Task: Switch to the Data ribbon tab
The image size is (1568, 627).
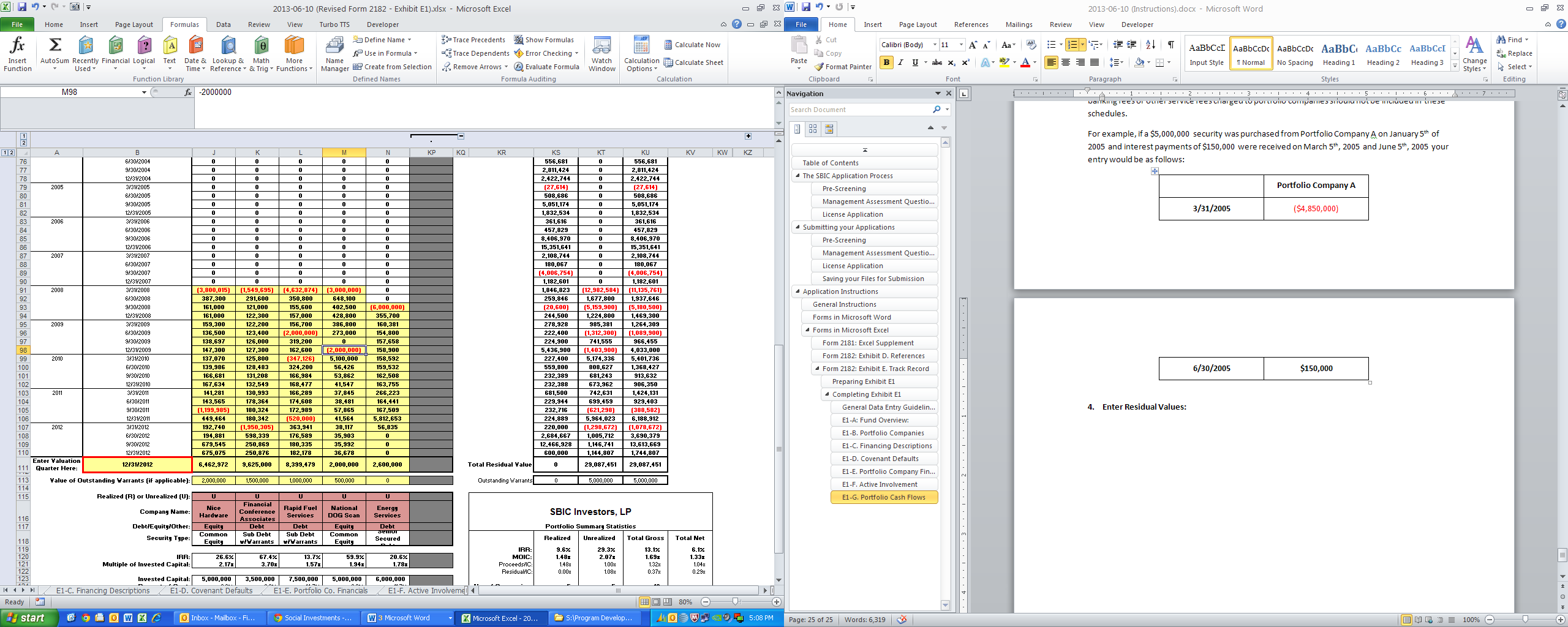Action: (223, 24)
